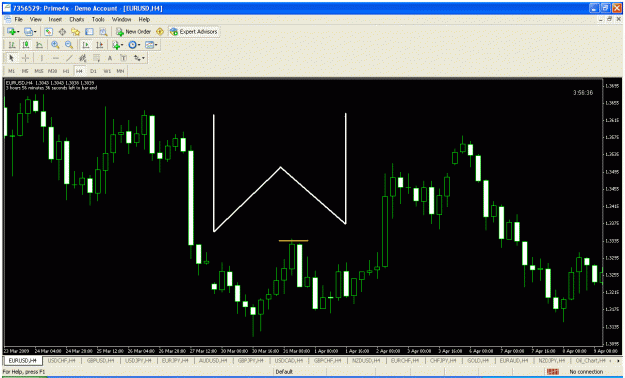Screen dimensions: 625x378
Task: Click the New Order button
Action: click(x=133, y=32)
